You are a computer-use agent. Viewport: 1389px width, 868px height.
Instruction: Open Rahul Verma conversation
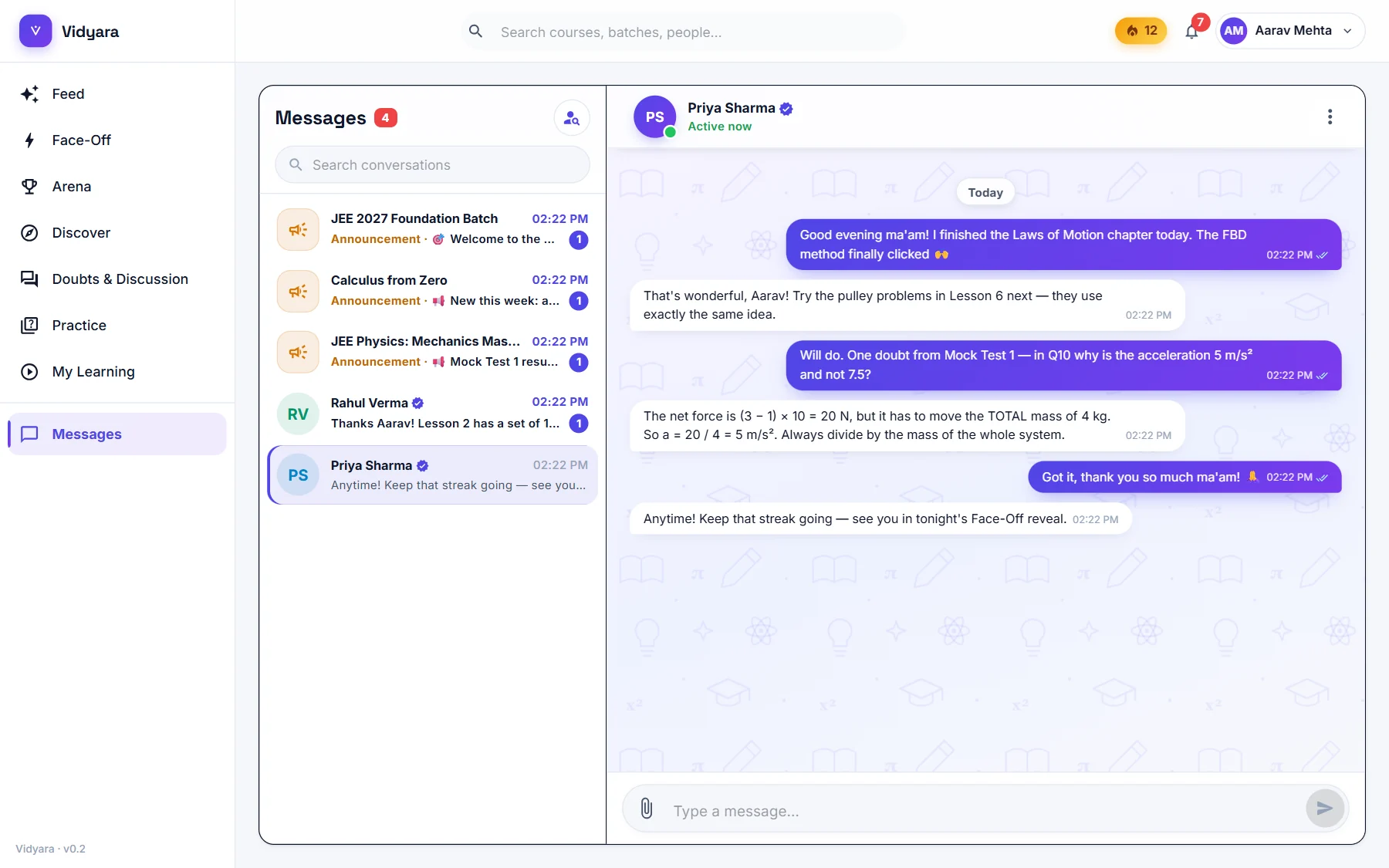click(433, 414)
